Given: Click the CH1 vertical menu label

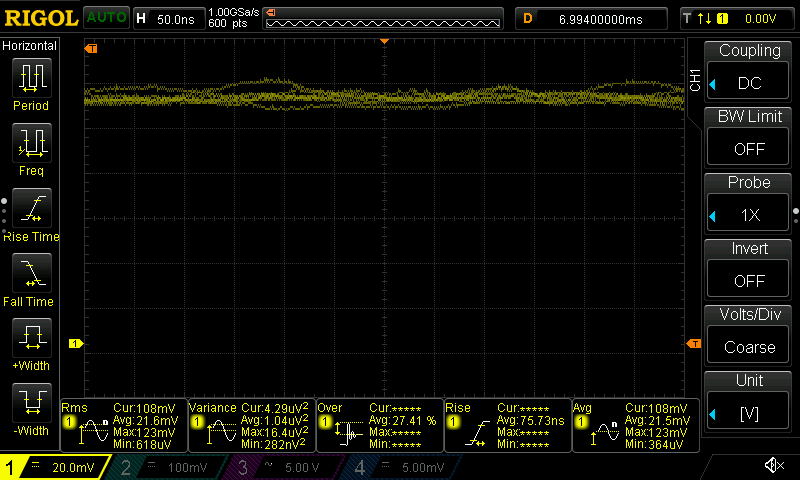Looking at the screenshot, I should tap(695, 80).
